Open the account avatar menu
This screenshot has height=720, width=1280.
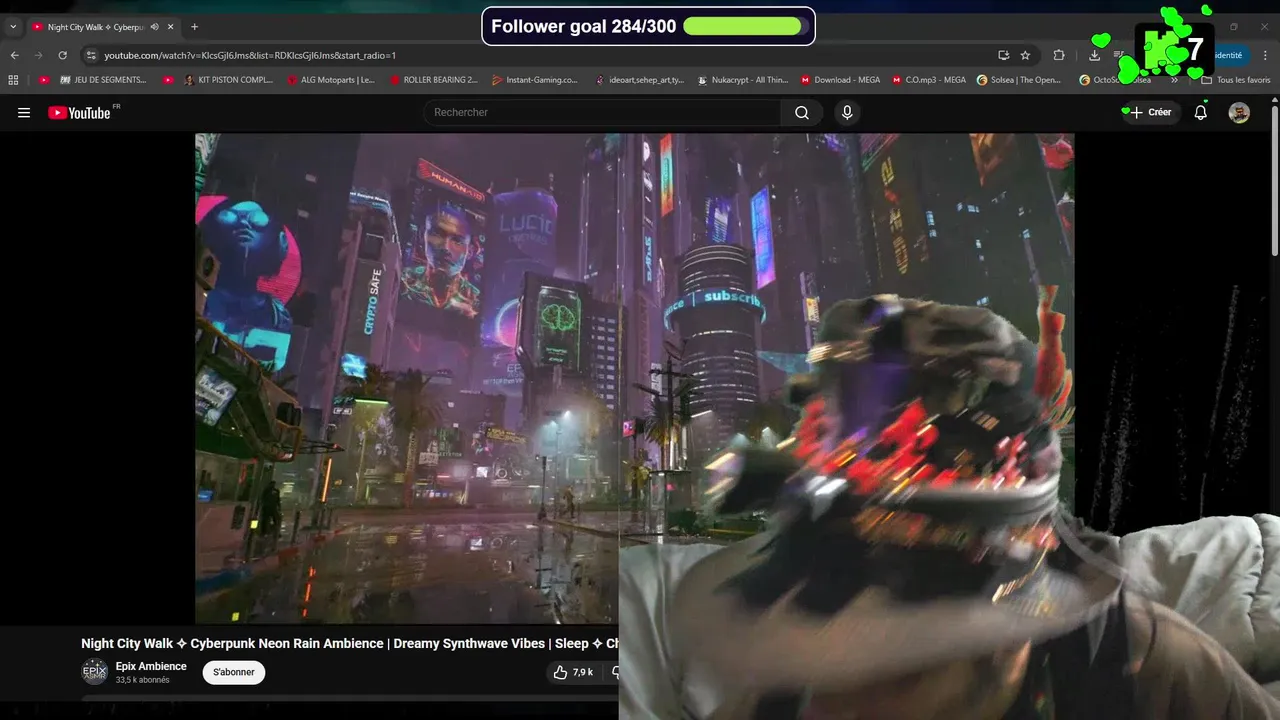1239,113
